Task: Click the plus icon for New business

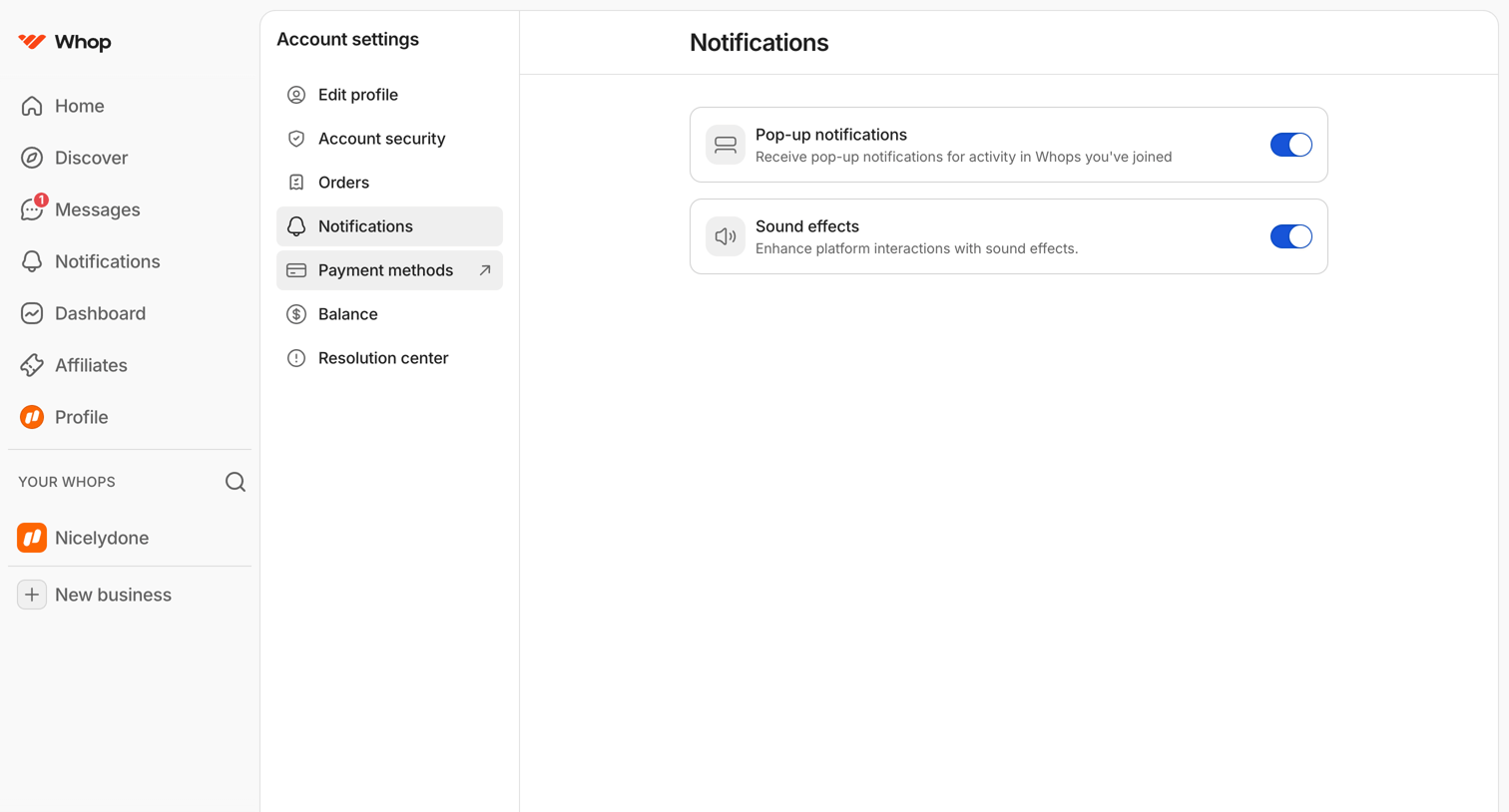Action: click(x=32, y=595)
